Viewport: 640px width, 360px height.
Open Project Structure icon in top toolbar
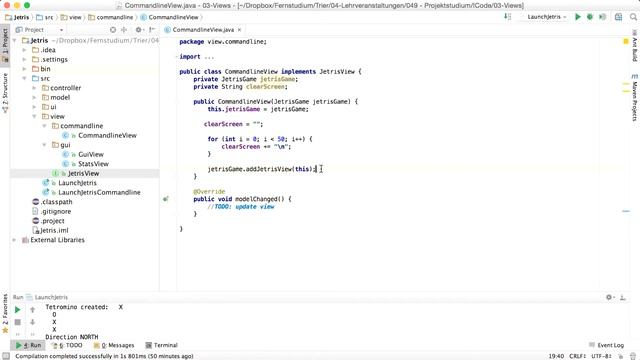click(619, 17)
